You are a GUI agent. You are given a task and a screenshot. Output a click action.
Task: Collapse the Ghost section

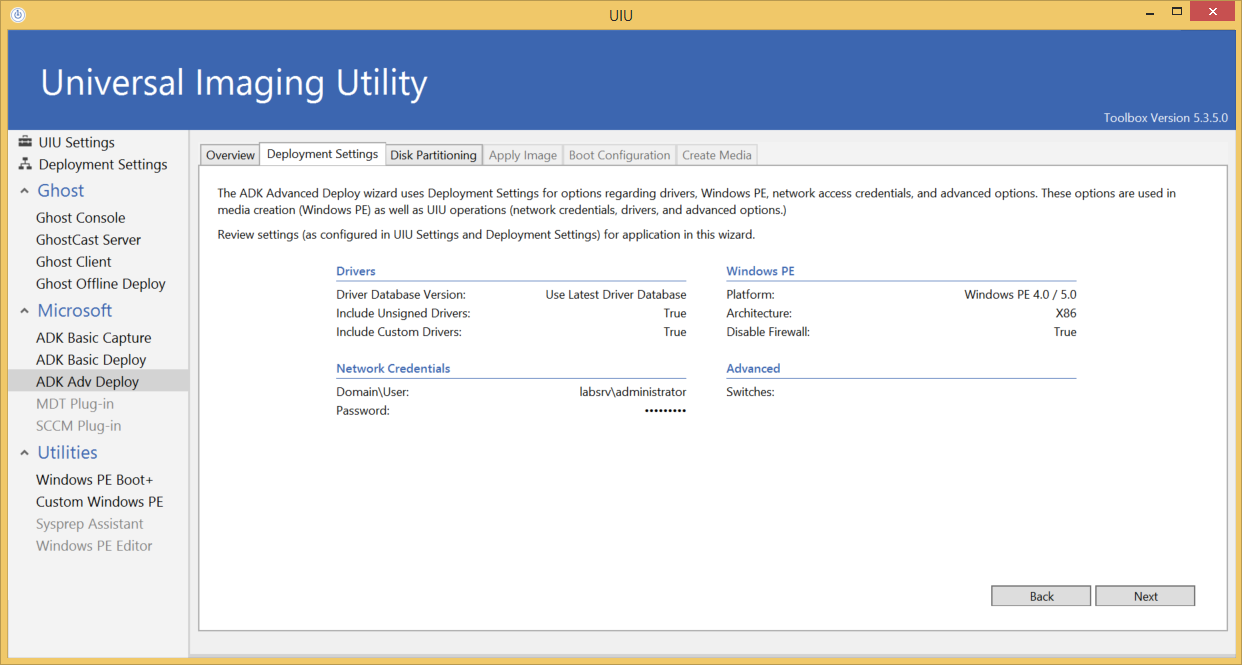click(x=25, y=191)
